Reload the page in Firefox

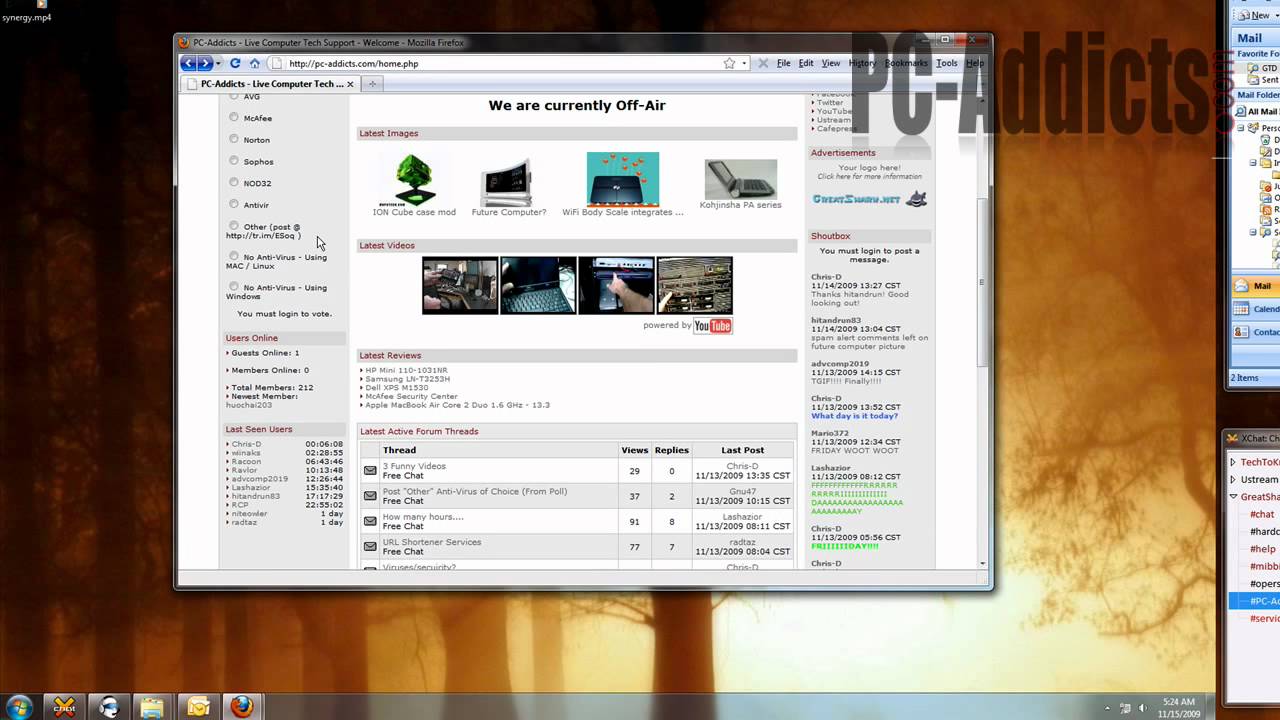(235, 63)
